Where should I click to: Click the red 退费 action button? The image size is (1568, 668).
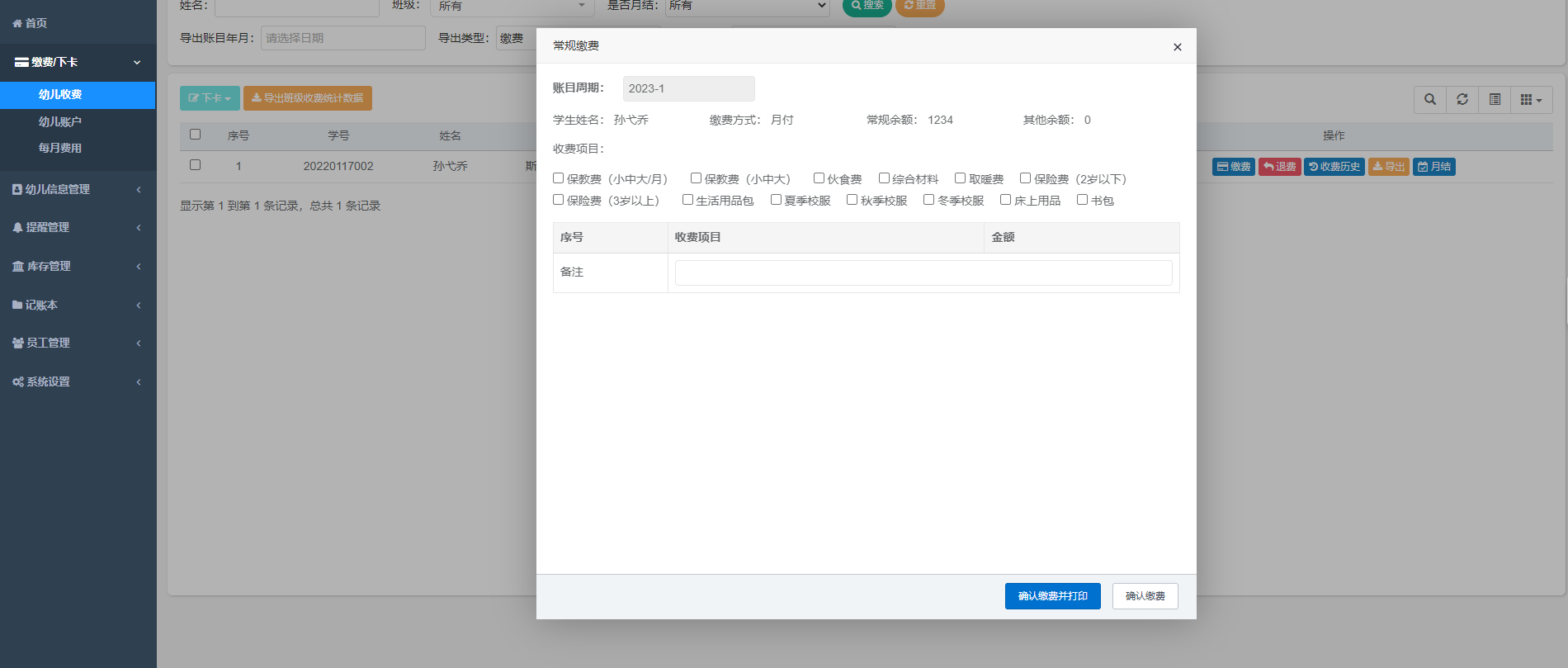pyautogui.click(x=1280, y=167)
